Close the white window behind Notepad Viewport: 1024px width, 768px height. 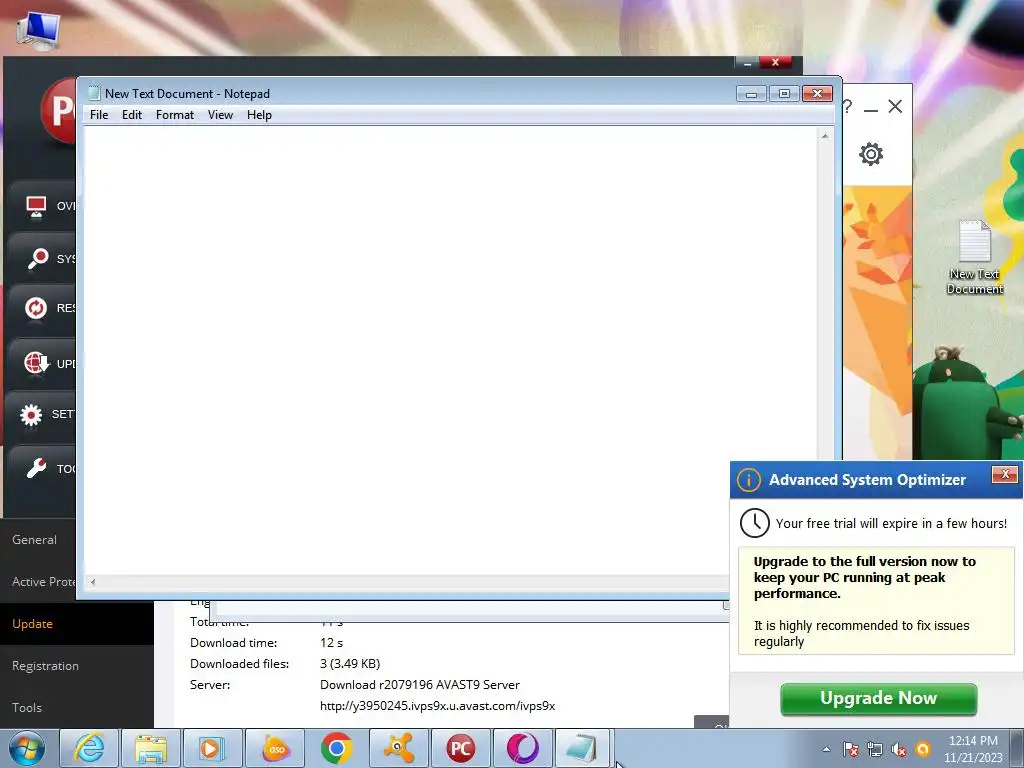(895, 106)
